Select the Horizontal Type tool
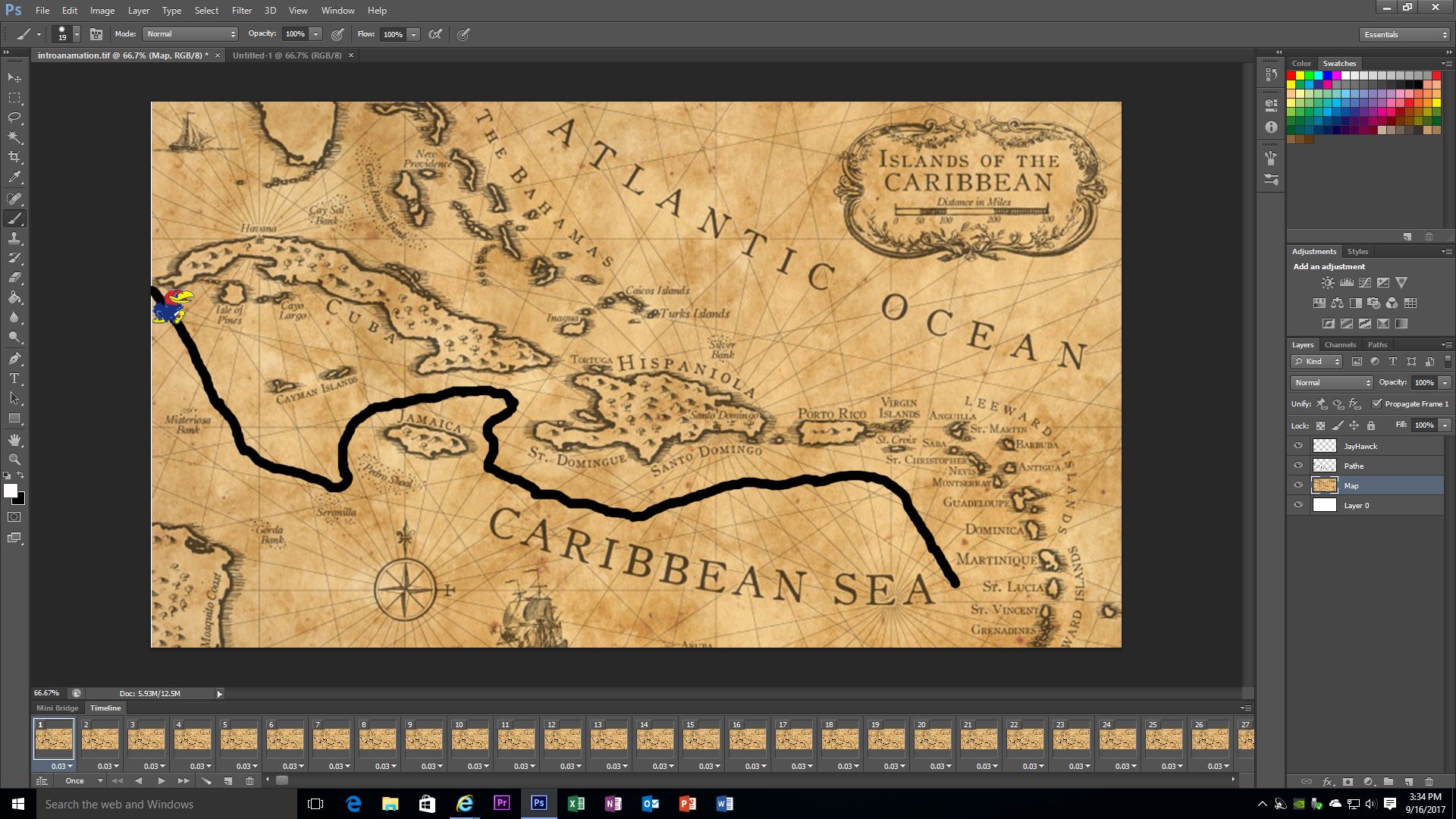The image size is (1456, 819). [14, 378]
